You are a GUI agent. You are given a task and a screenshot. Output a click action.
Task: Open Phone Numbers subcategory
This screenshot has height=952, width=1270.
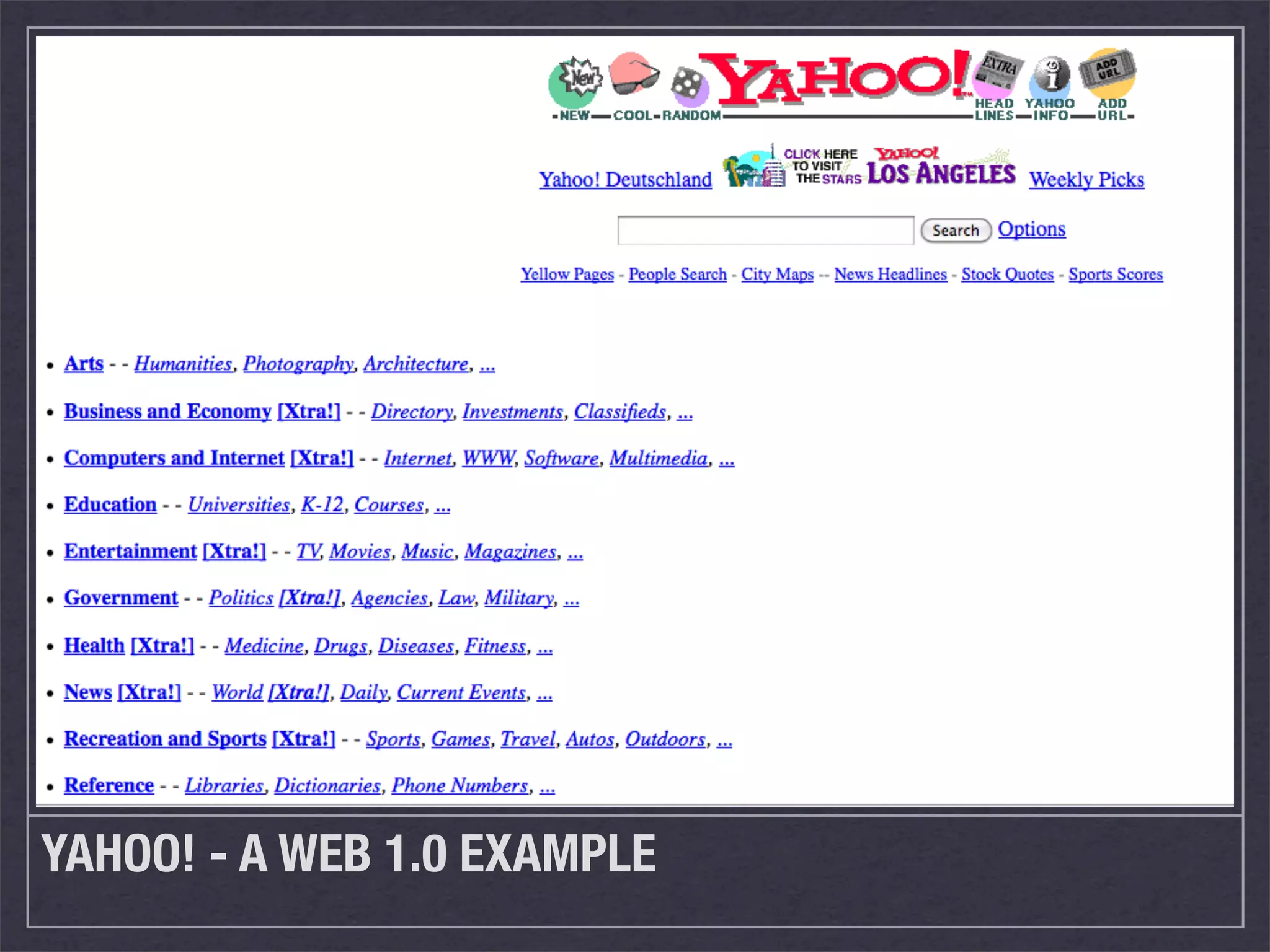460,786
